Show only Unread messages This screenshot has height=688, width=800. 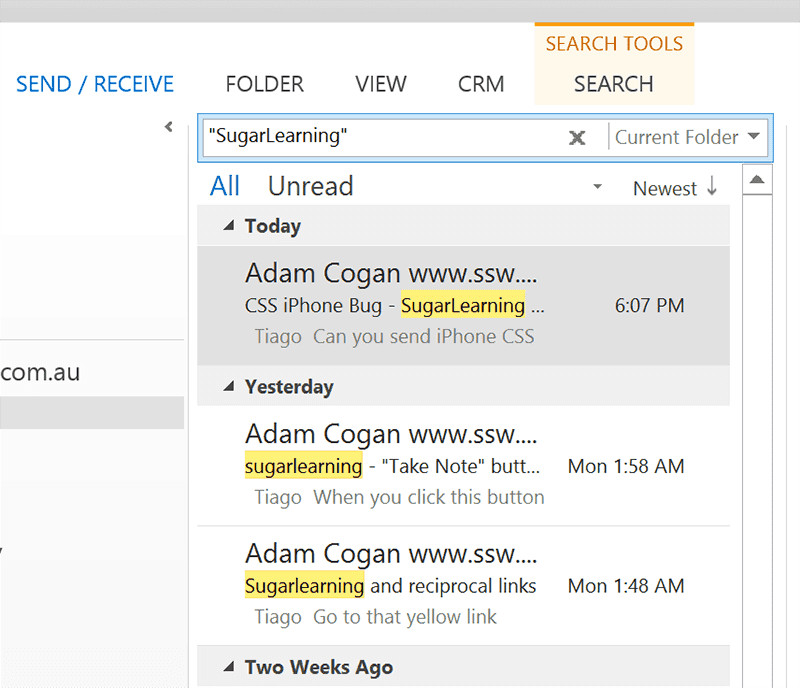[310, 186]
